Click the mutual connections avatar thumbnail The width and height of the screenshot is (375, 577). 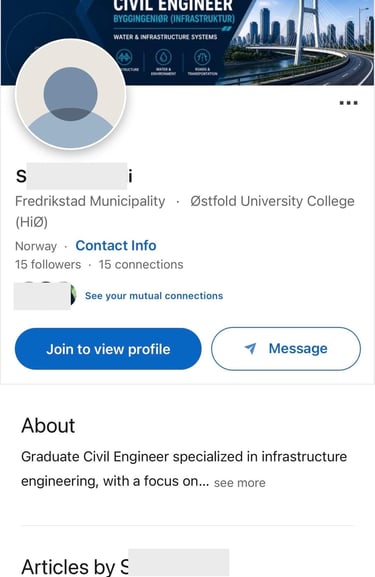coord(45,295)
